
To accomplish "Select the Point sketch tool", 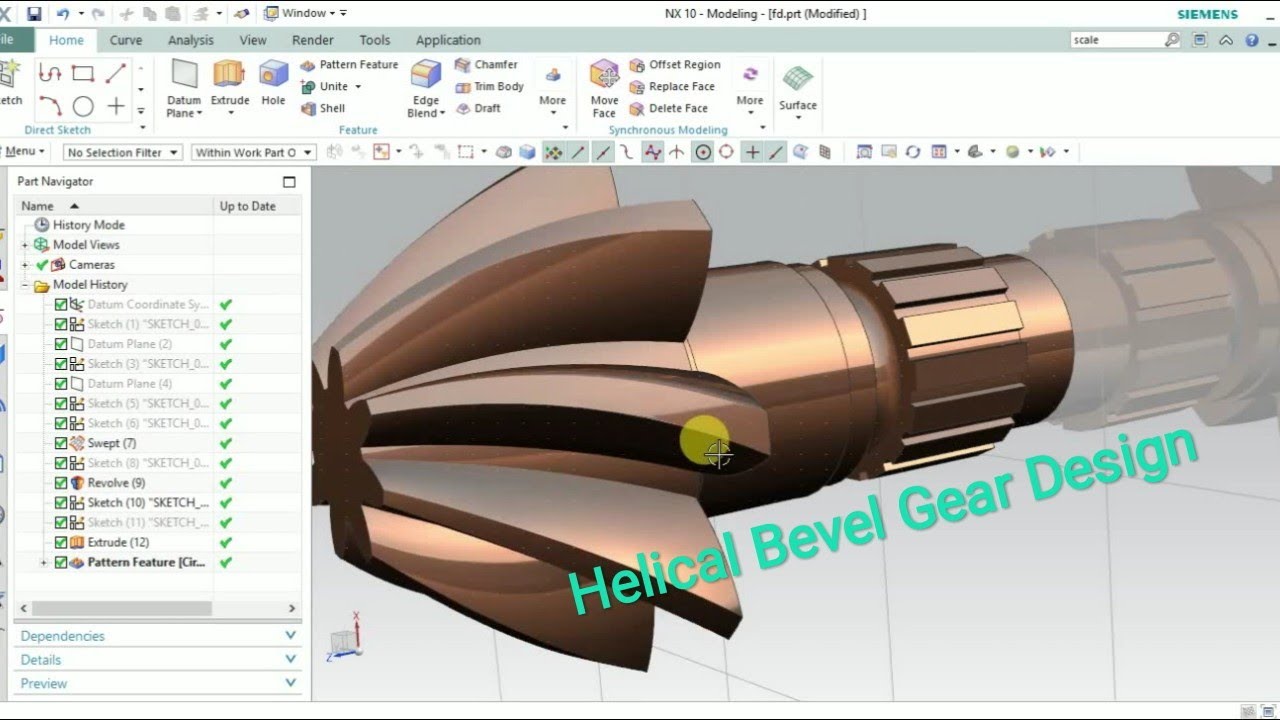I will point(116,105).
